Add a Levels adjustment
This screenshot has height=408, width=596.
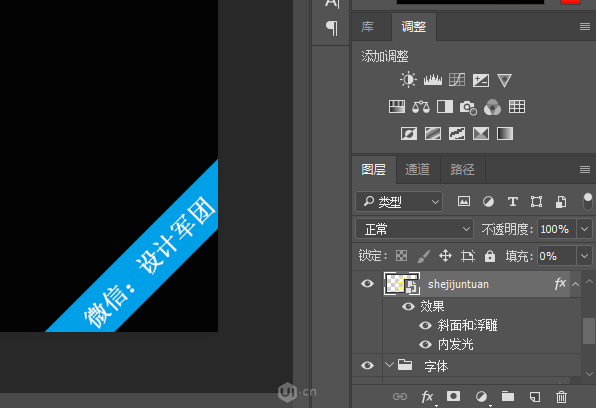[433, 80]
